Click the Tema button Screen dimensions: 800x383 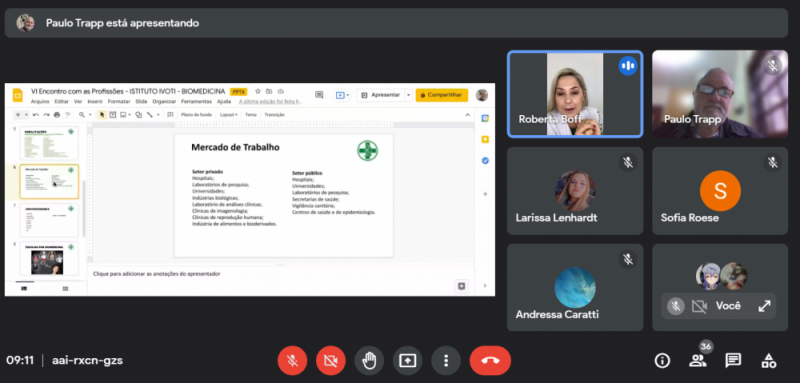click(251, 115)
